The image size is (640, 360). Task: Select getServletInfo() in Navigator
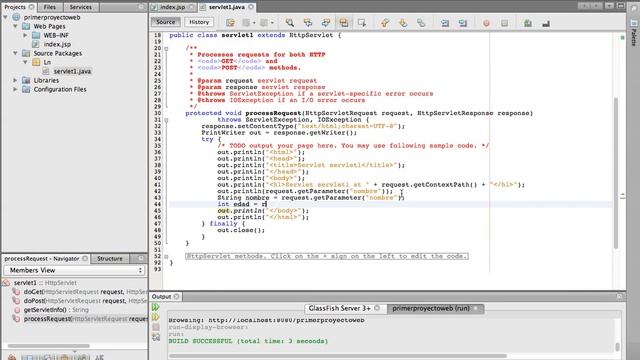(x=56, y=309)
